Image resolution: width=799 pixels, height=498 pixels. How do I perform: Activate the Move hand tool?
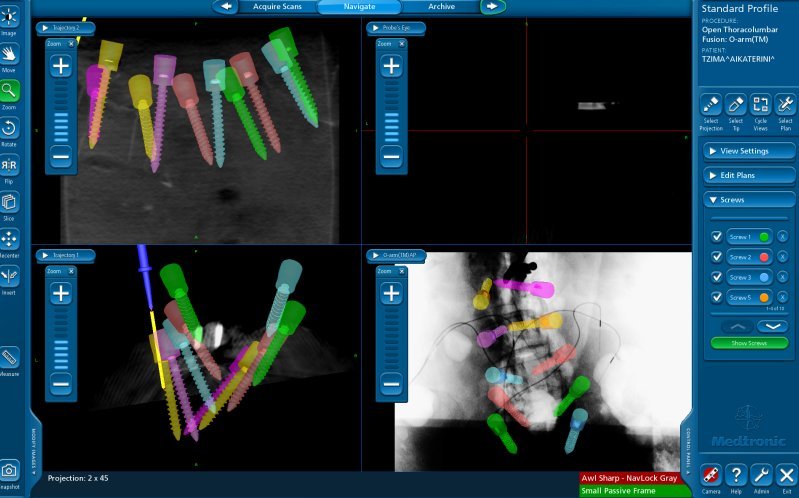(x=9, y=54)
